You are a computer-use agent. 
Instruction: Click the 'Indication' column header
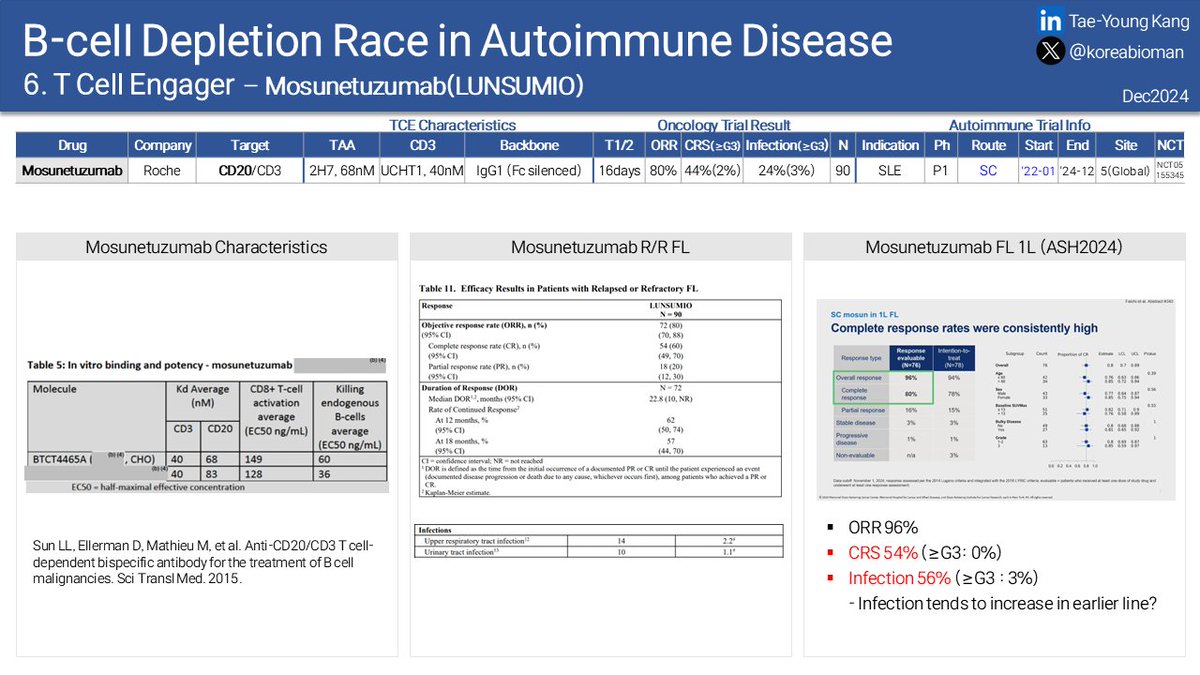pos(890,145)
